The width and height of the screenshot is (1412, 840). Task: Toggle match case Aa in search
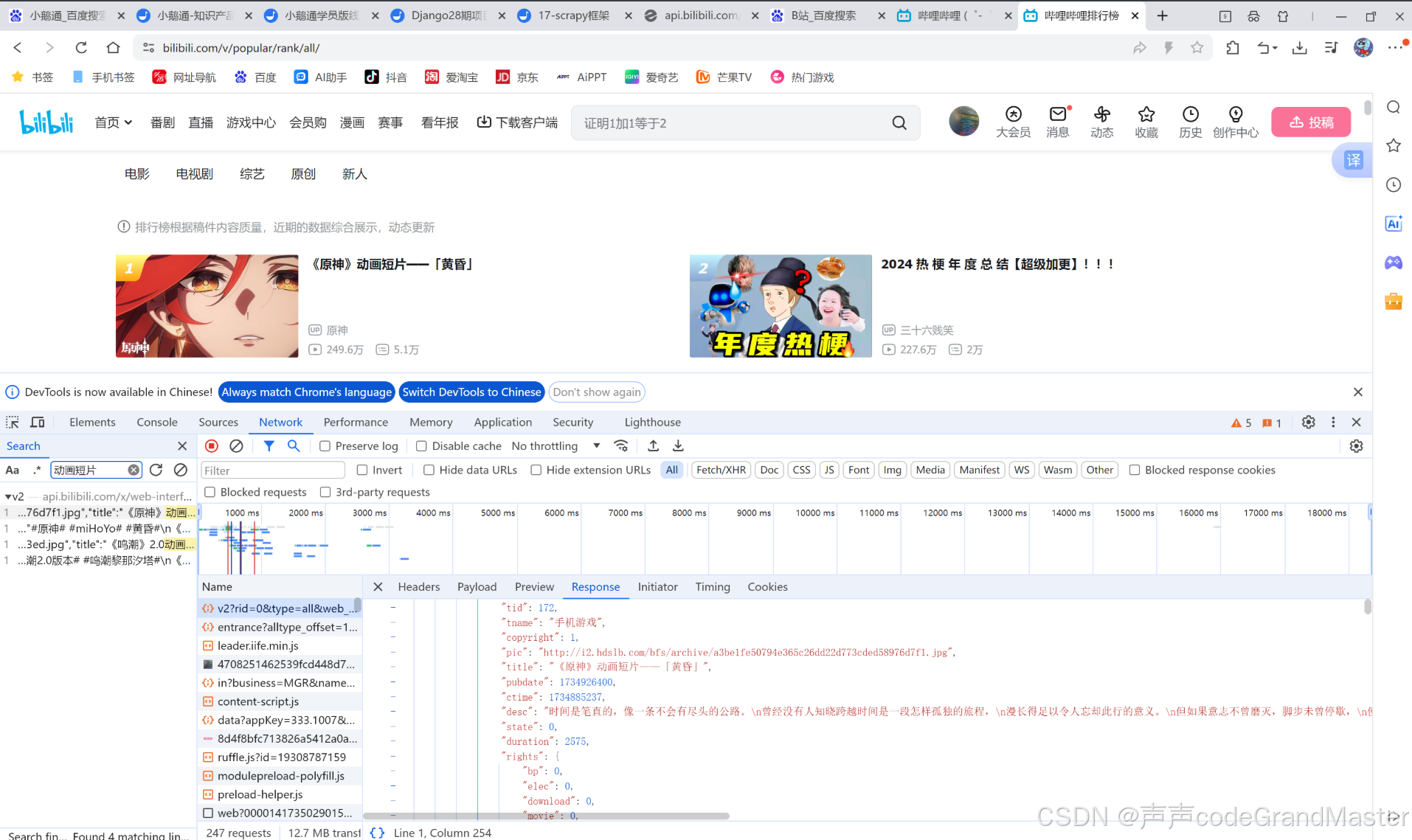13,470
